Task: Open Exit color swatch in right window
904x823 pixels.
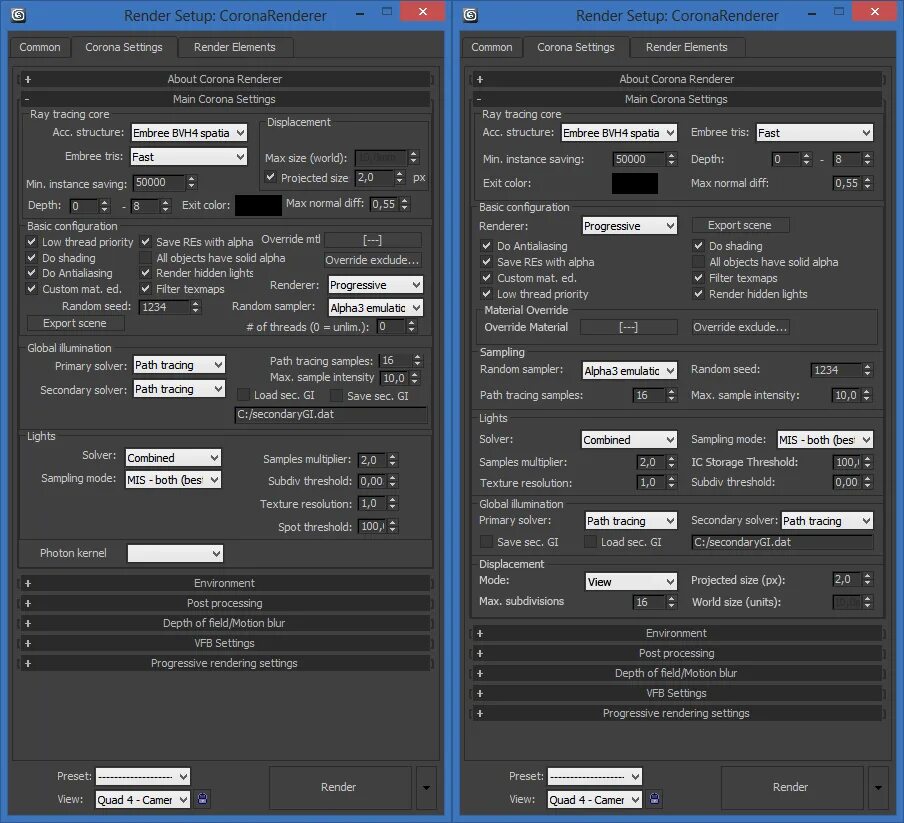Action: [x=635, y=183]
